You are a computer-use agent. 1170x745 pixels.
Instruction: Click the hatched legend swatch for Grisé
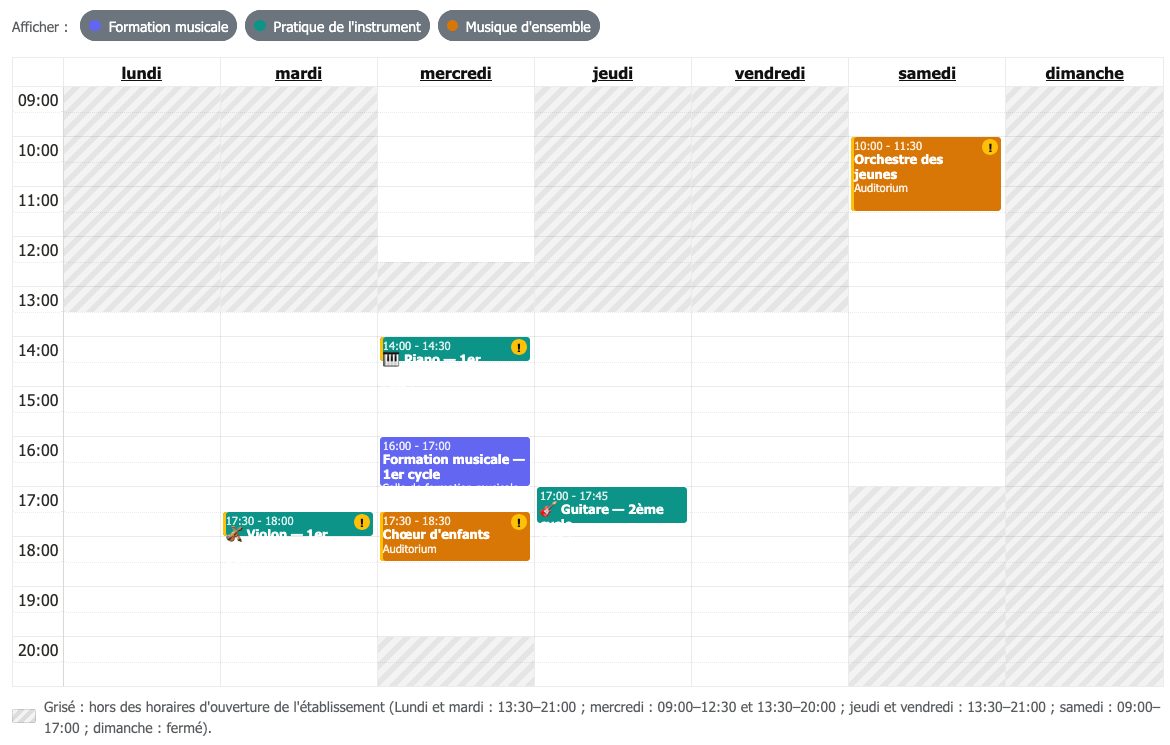click(24, 717)
